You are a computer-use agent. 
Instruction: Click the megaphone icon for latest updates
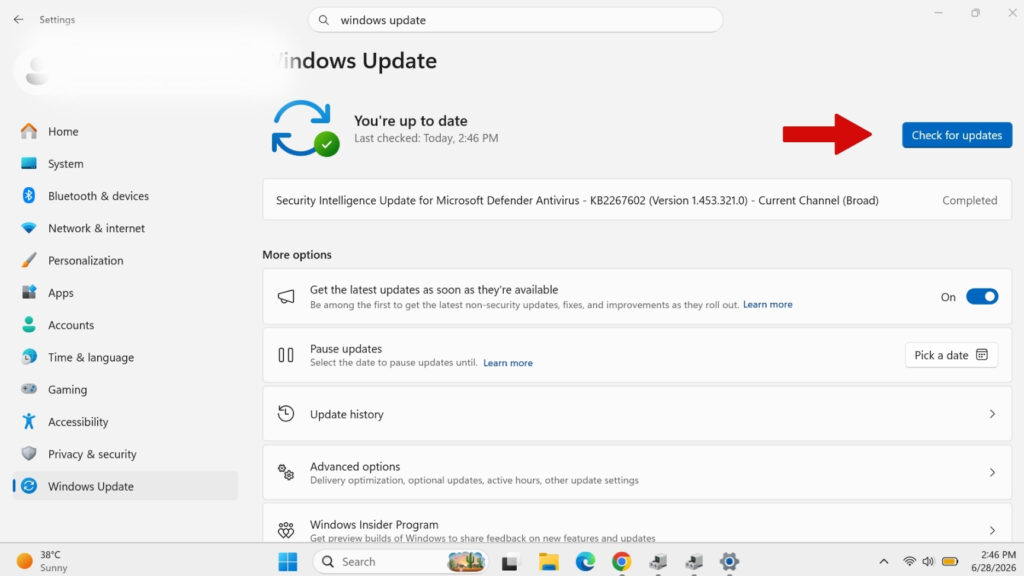[x=286, y=296]
